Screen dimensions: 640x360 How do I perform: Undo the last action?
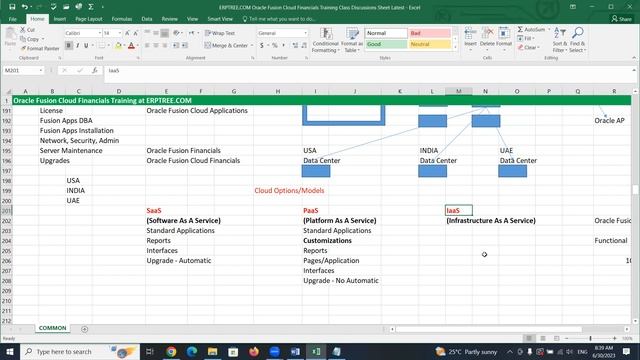pyautogui.click(x=25, y=7)
